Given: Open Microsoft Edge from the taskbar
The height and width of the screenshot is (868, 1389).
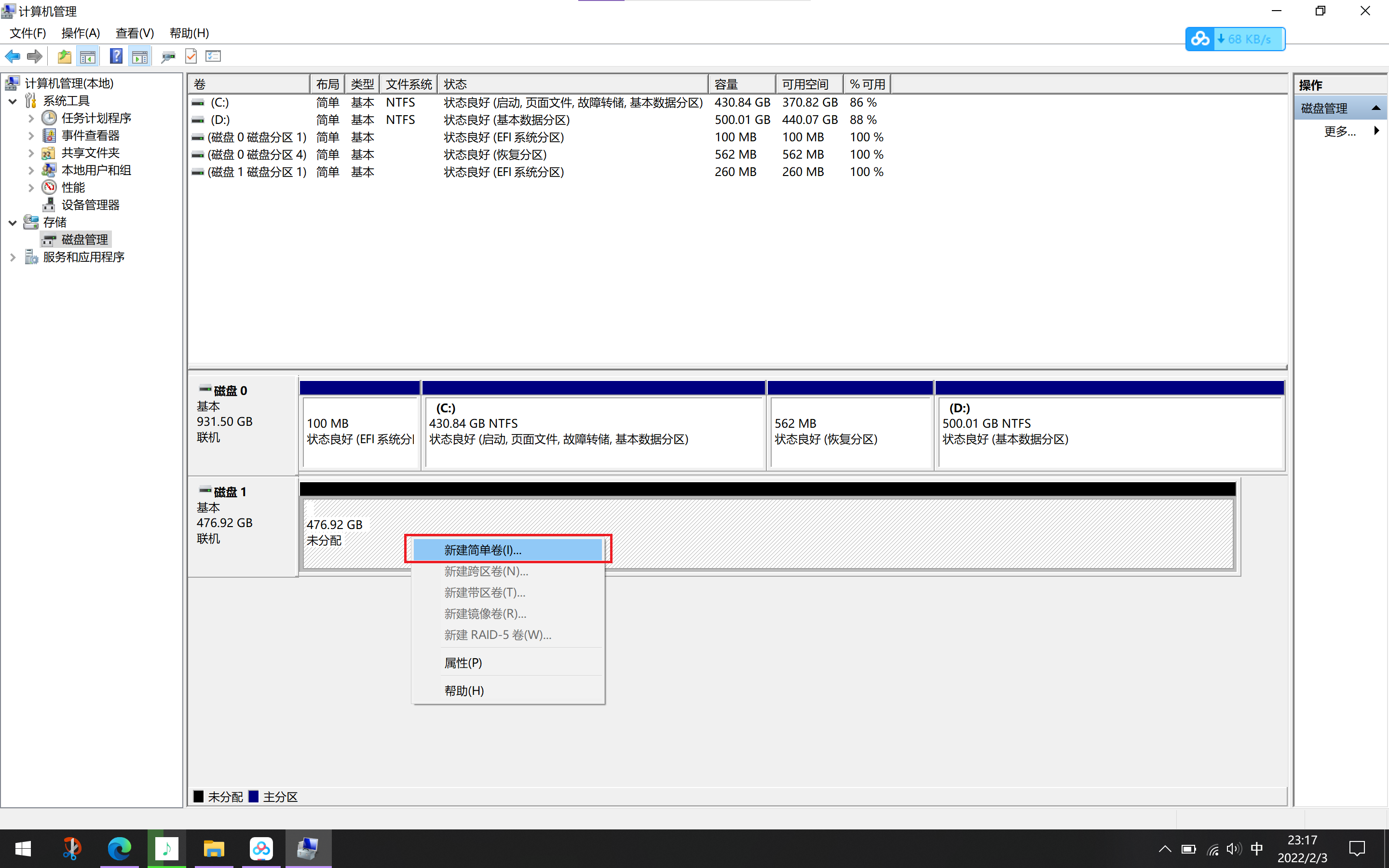Looking at the screenshot, I should click(x=120, y=848).
